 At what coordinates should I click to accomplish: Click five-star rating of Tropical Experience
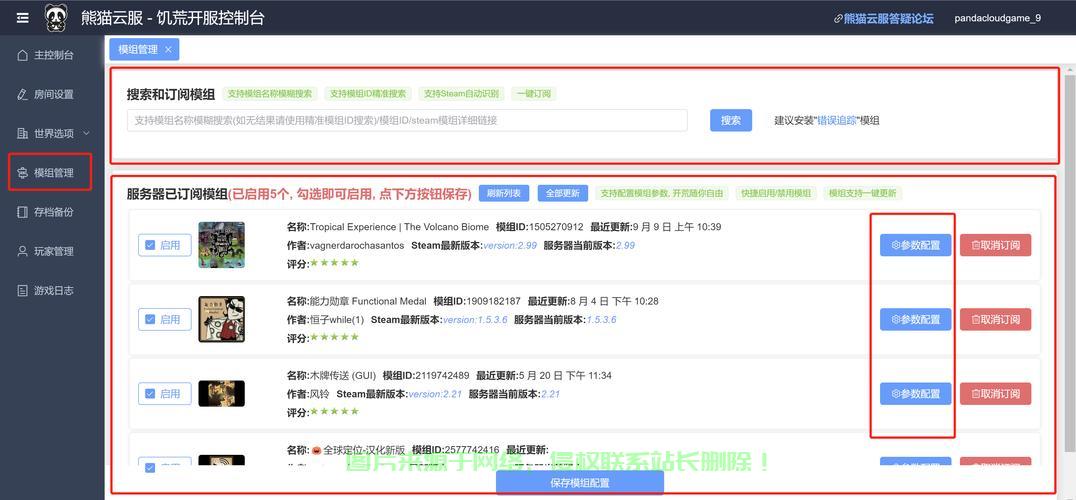coord(334,263)
